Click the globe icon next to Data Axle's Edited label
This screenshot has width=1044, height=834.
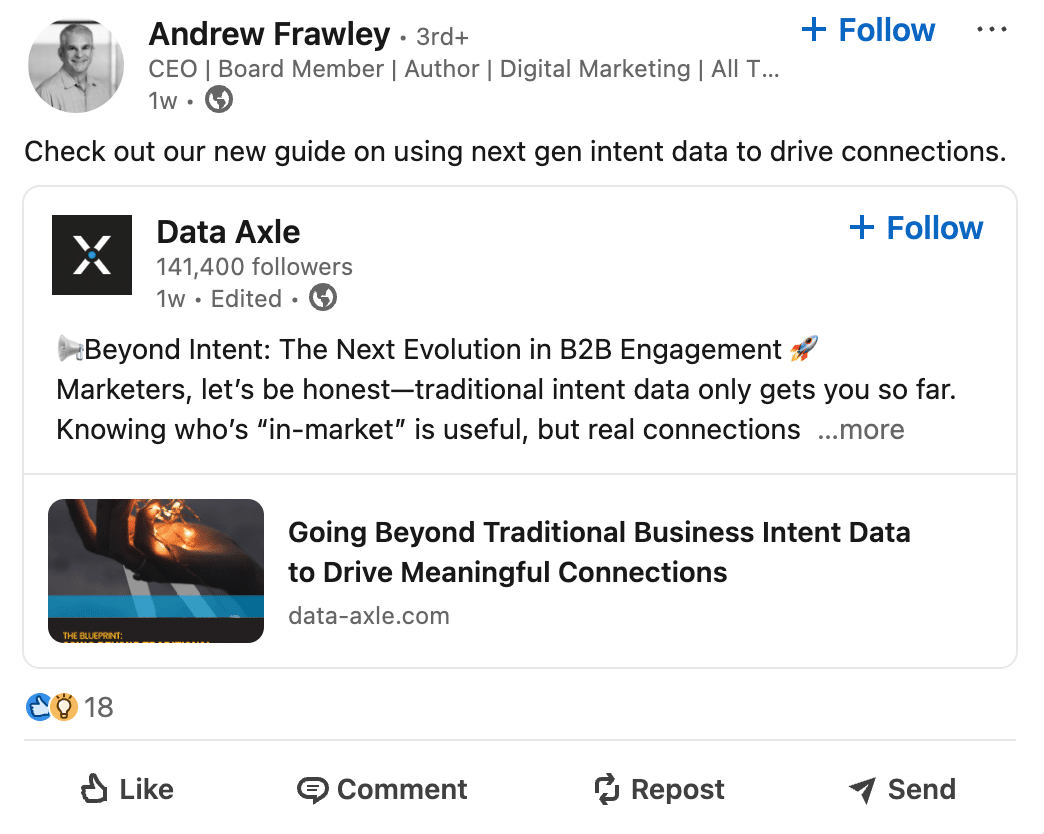click(322, 297)
